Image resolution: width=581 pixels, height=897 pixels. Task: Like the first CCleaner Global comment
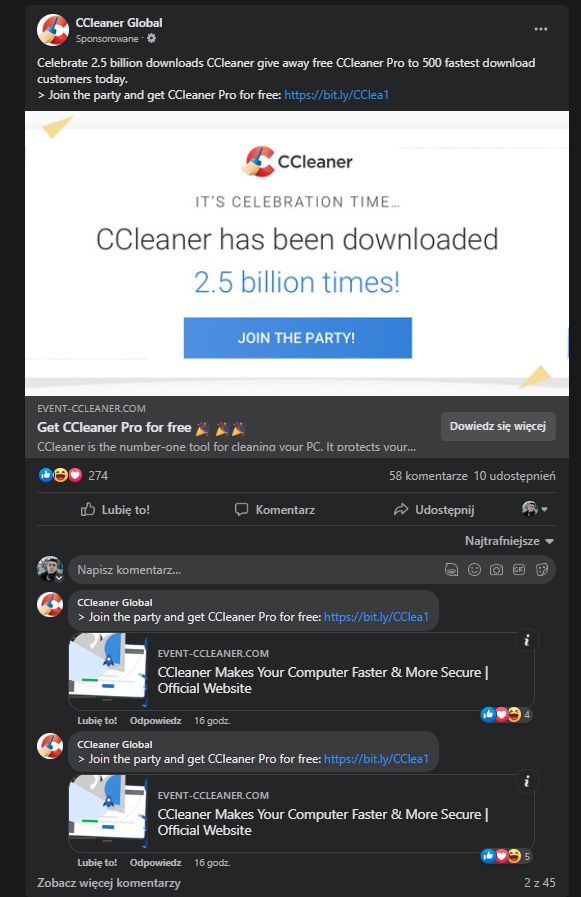(97, 720)
